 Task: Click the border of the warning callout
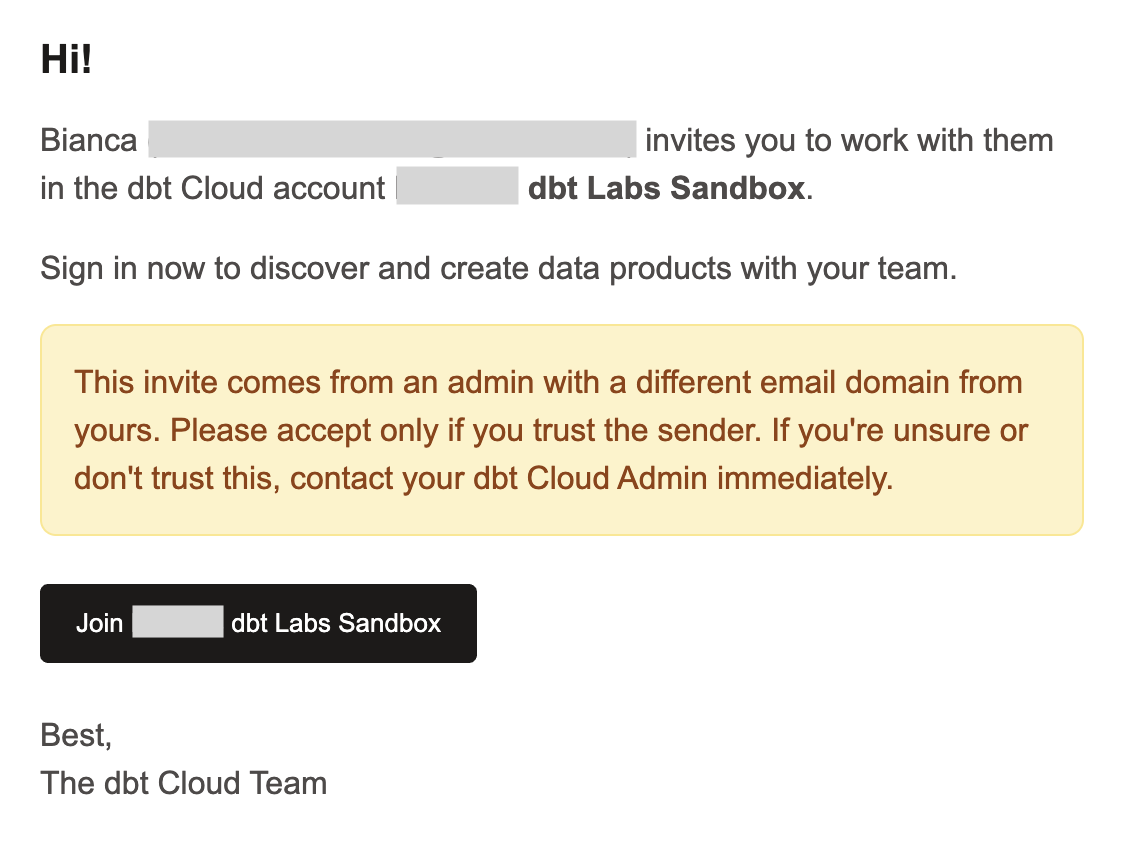pyautogui.click(x=560, y=324)
